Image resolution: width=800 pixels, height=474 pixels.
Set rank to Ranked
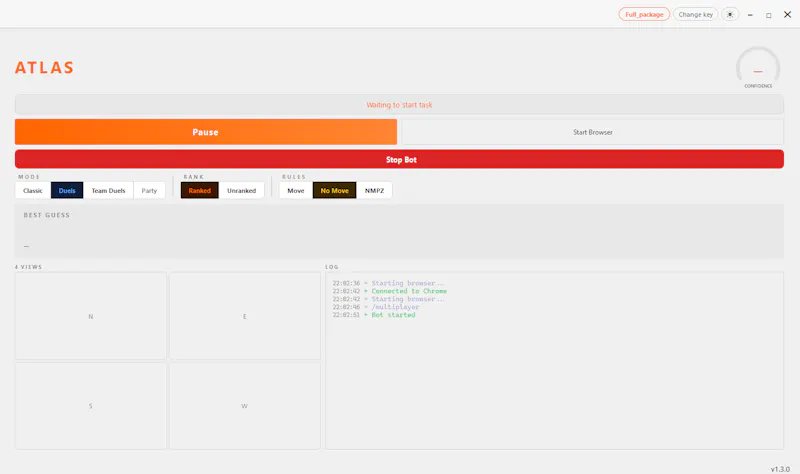tap(199, 190)
